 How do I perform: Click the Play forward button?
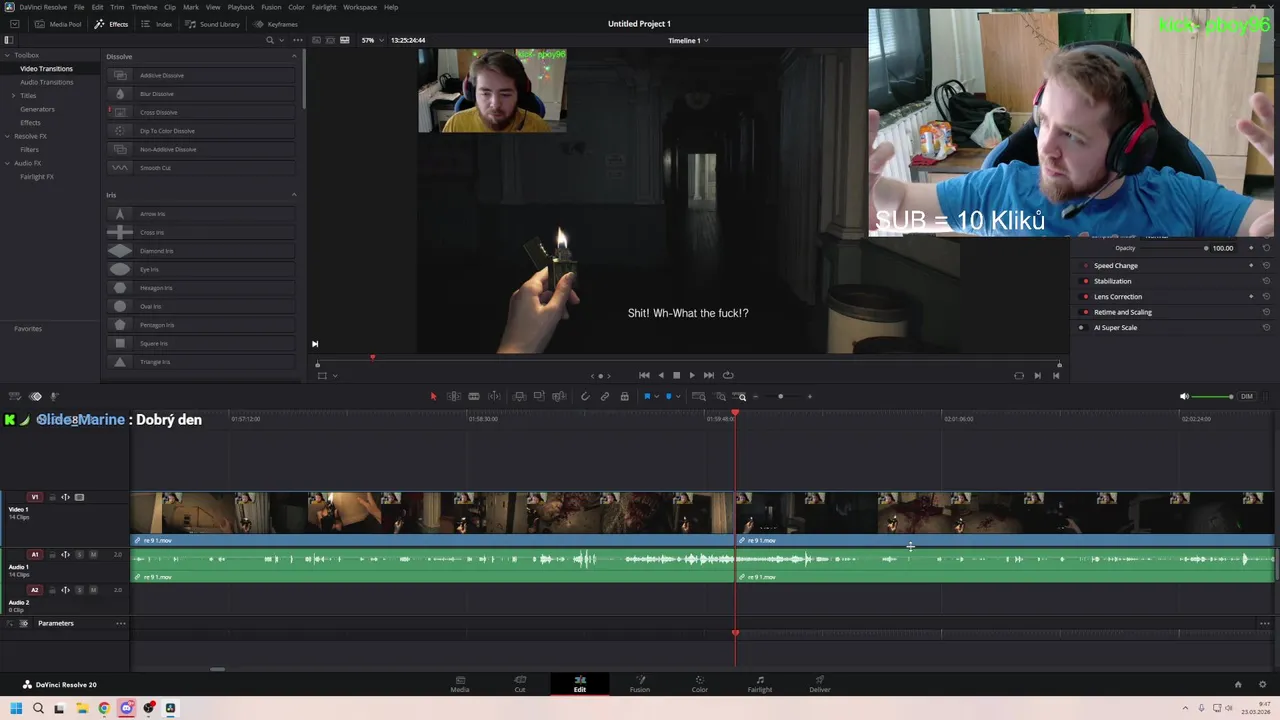[x=692, y=376]
